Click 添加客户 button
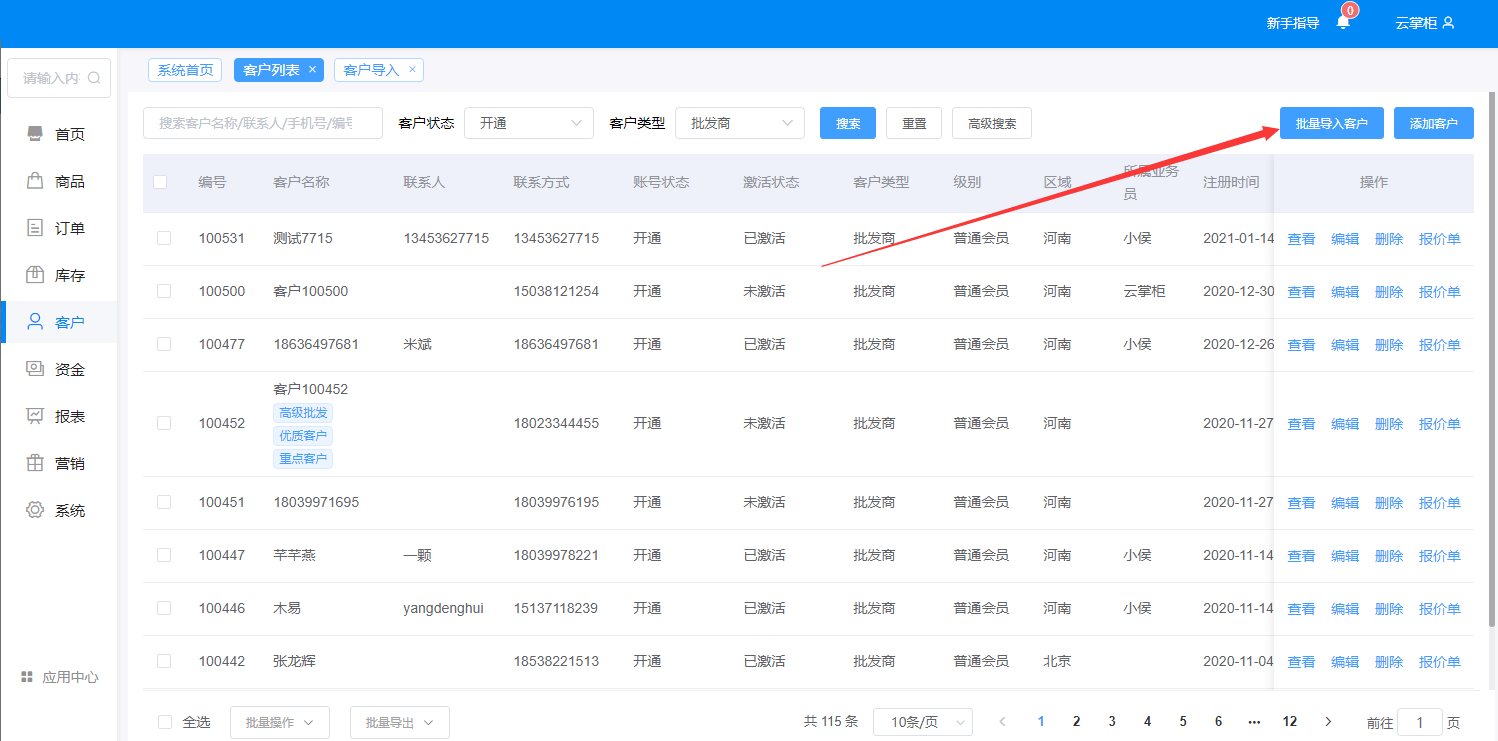 coord(1434,123)
